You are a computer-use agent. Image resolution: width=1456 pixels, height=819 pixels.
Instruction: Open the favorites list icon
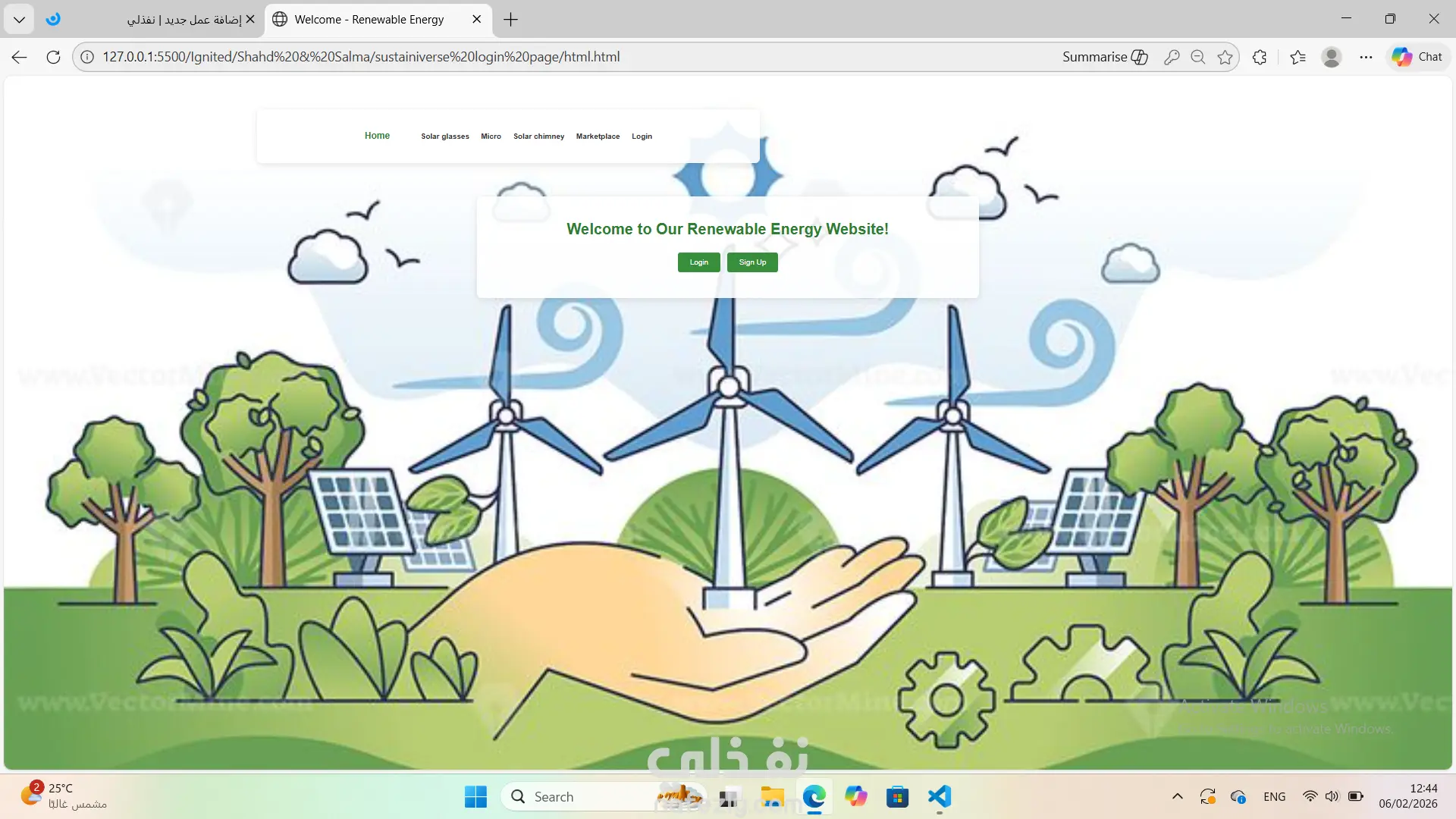point(1298,57)
